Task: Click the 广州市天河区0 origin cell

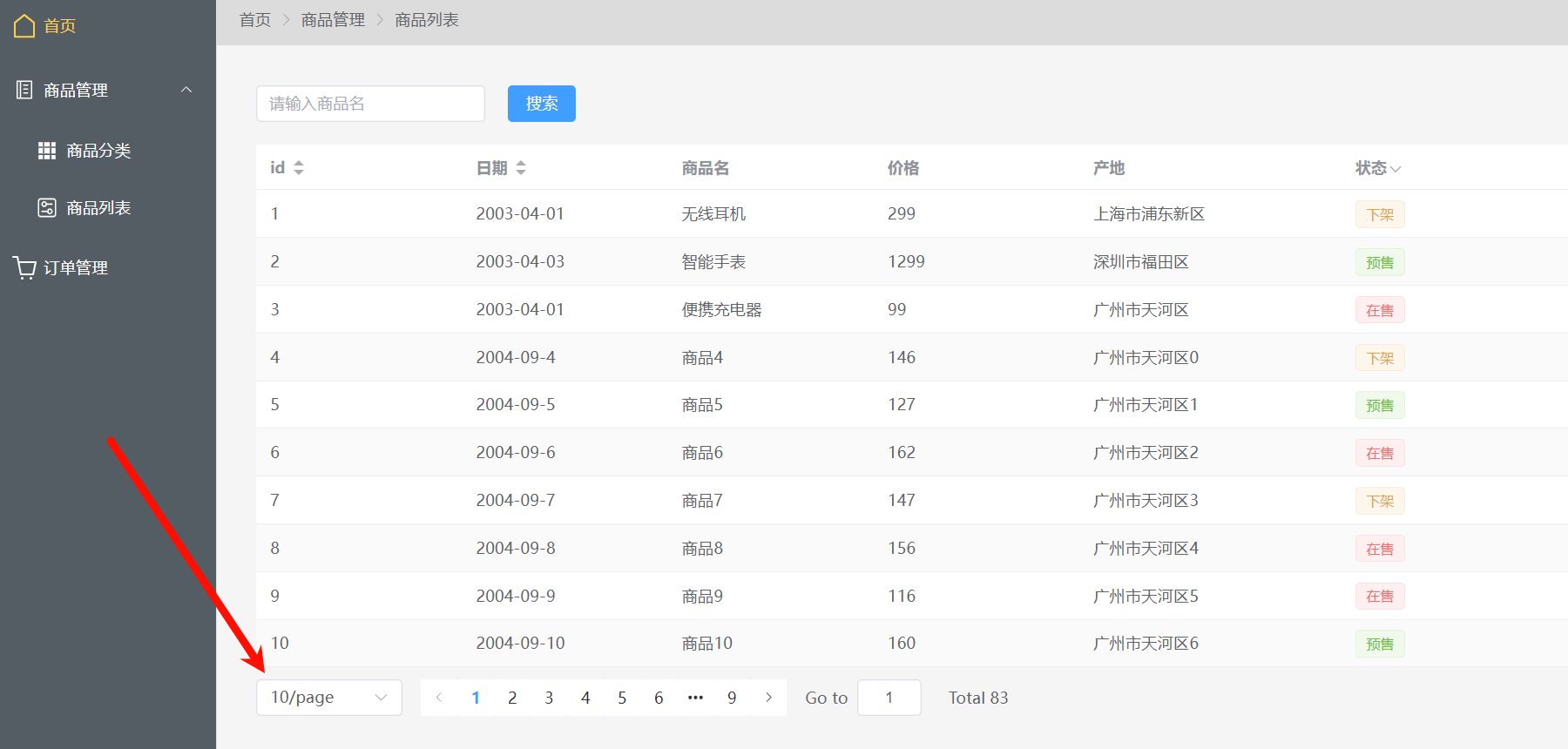Action: pyautogui.click(x=1146, y=358)
